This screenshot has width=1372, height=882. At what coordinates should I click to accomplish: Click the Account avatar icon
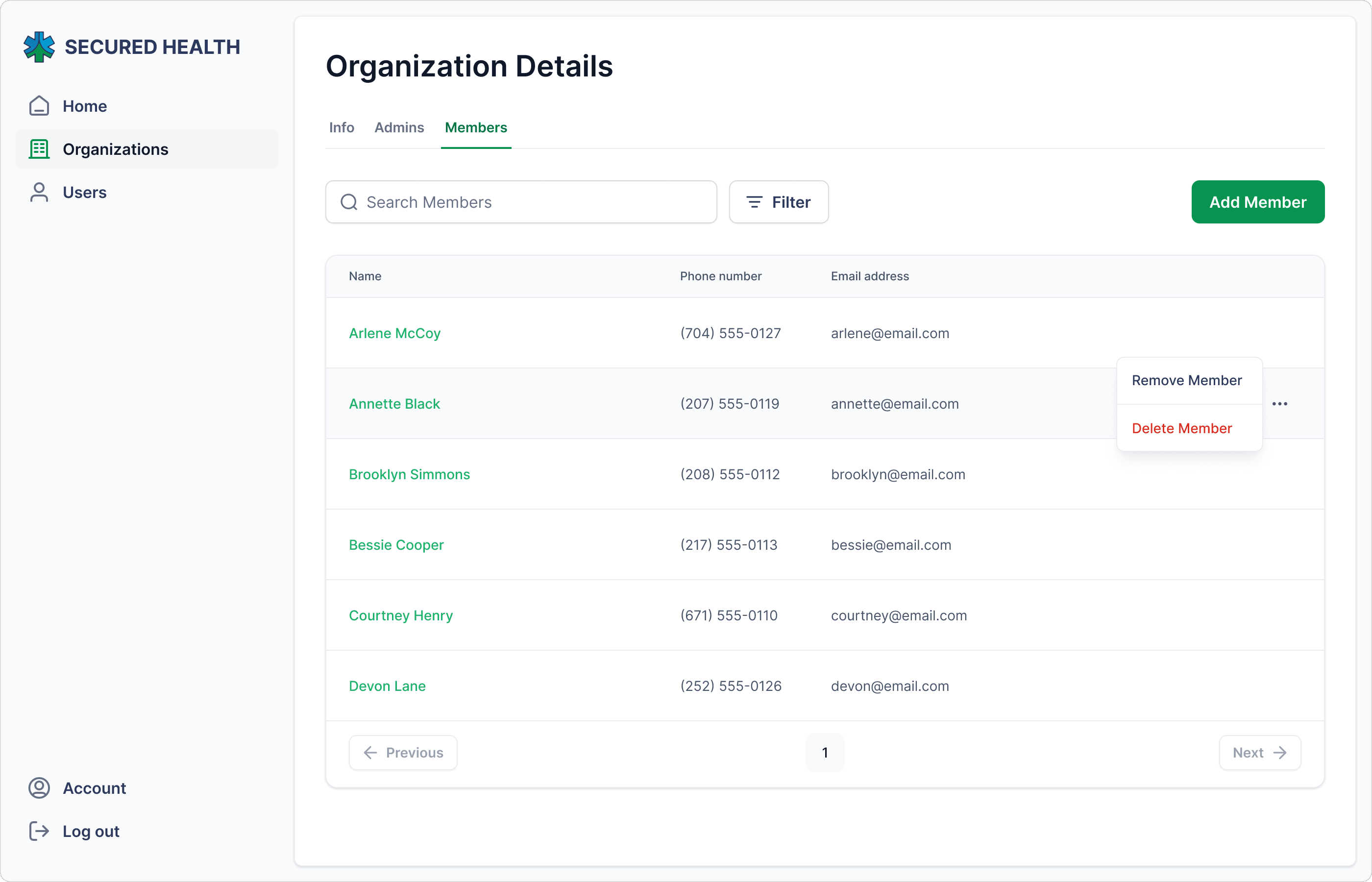click(x=39, y=788)
